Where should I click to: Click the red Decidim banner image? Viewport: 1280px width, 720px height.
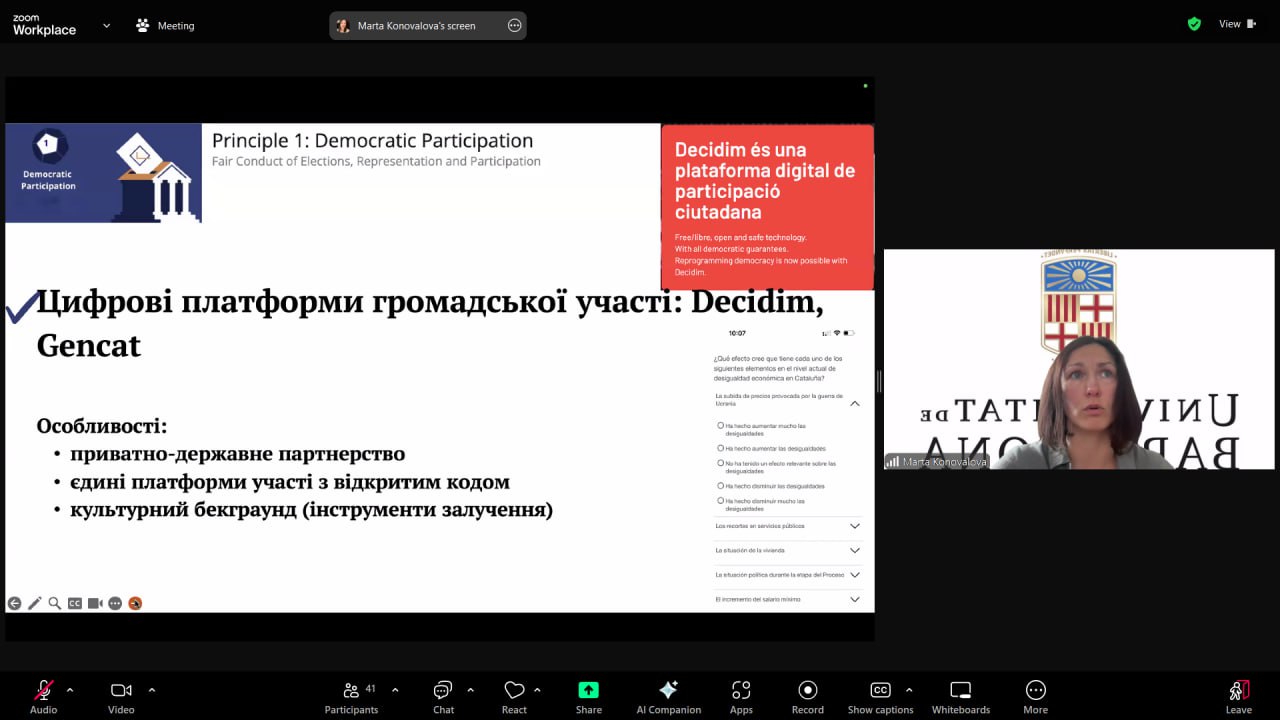click(x=767, y=207)
